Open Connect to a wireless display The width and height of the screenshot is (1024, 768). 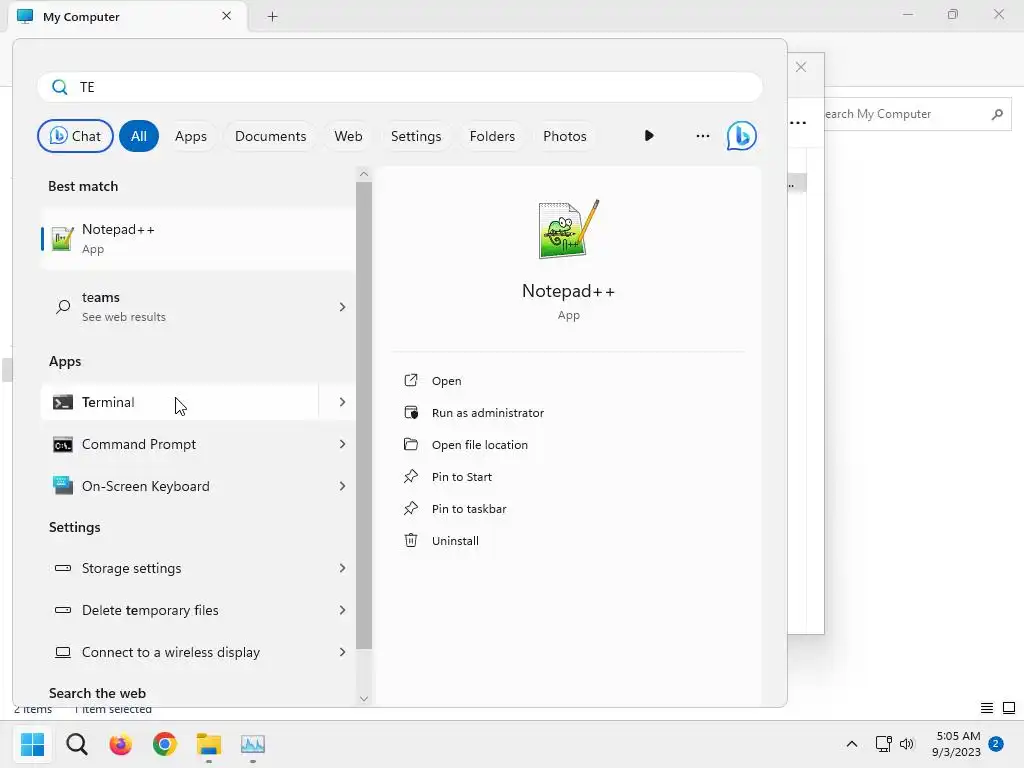(x=180, y=652)
